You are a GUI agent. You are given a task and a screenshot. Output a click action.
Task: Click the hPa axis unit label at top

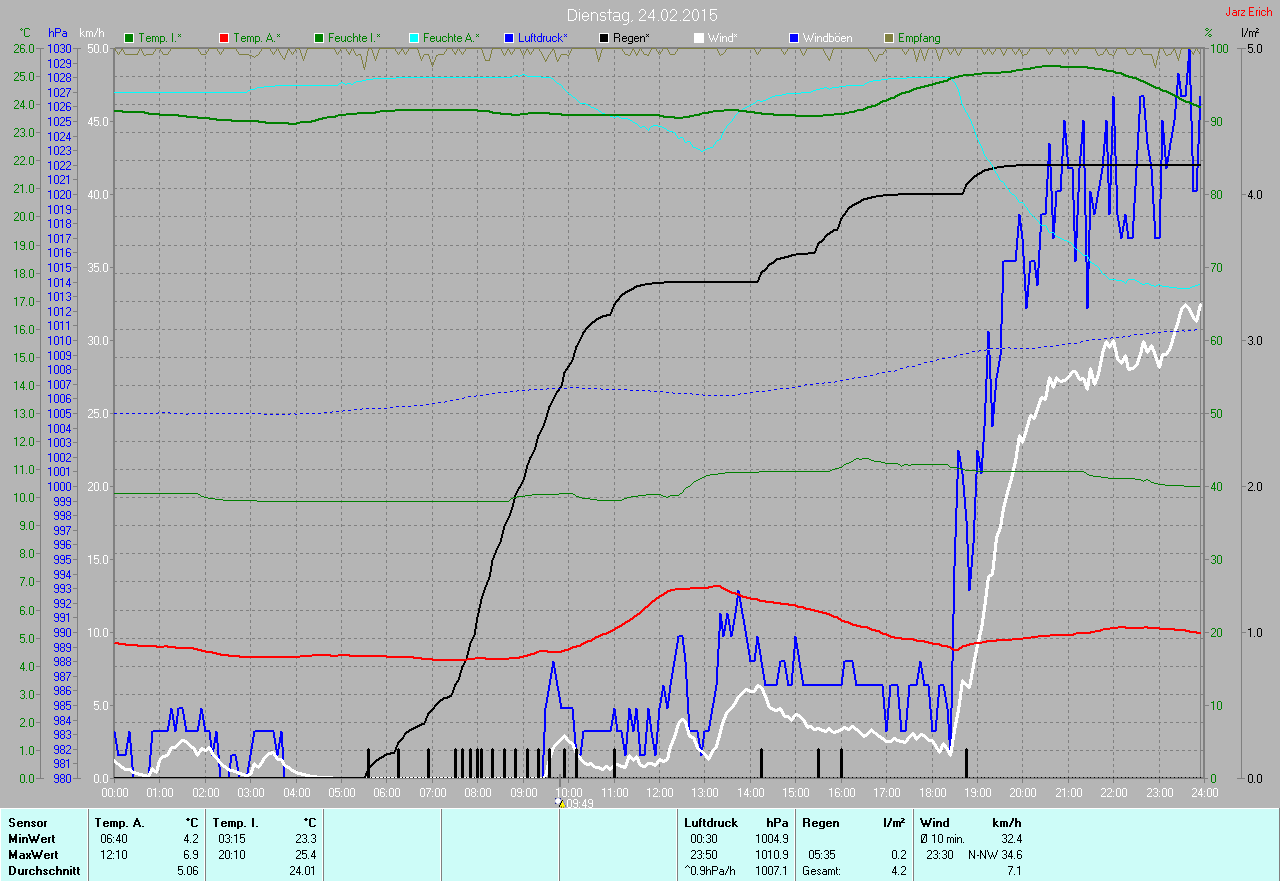point(58,33)
